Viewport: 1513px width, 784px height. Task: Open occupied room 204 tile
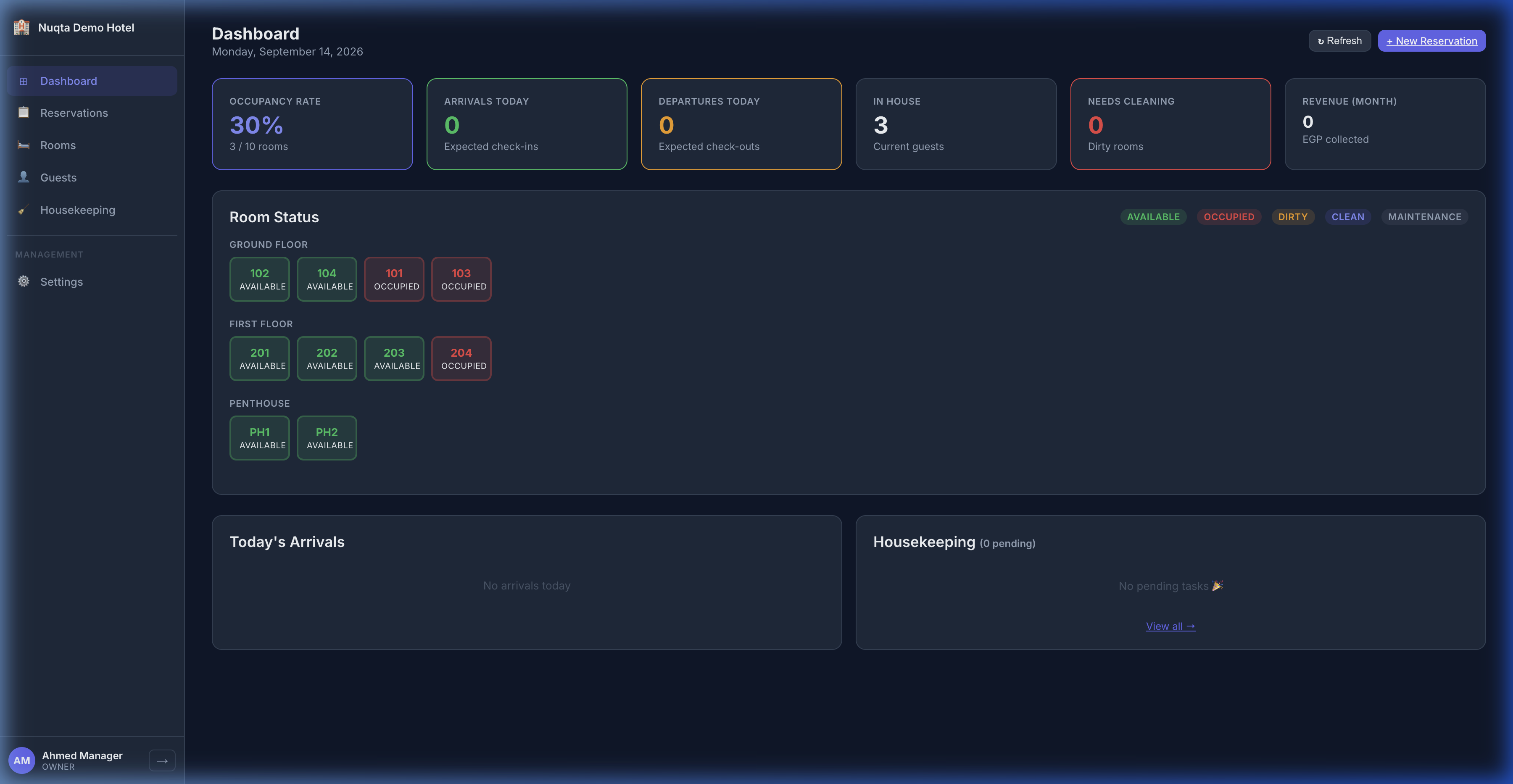coord(461,358)
